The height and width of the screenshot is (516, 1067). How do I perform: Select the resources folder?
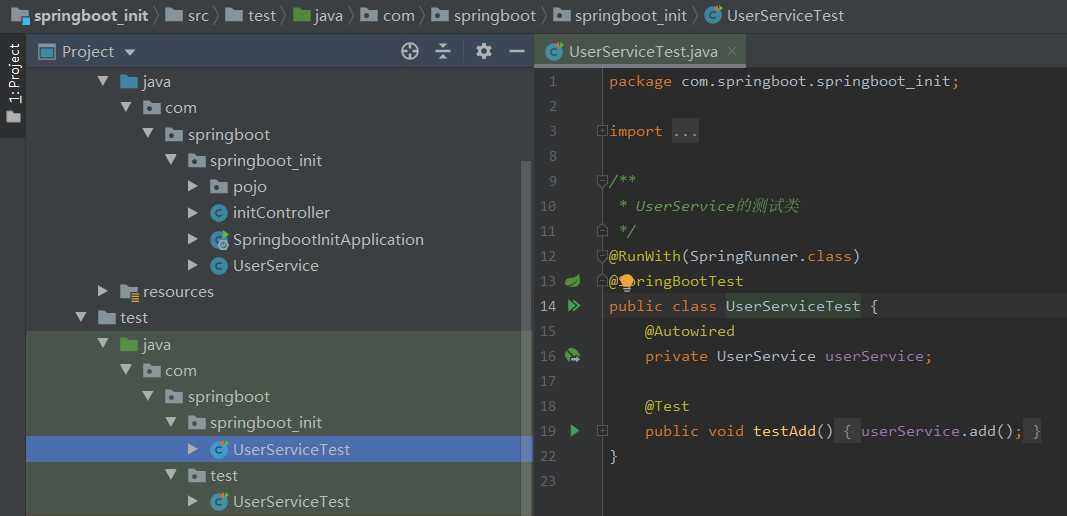(178, 292)
